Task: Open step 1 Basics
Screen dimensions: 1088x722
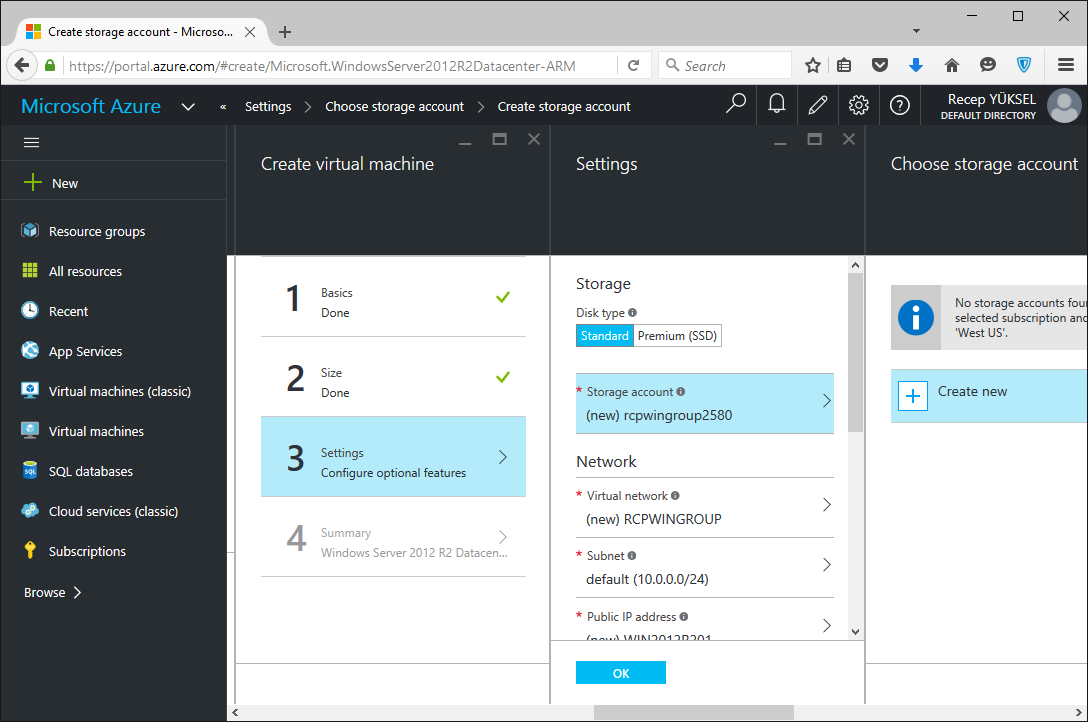Action: 393,297
